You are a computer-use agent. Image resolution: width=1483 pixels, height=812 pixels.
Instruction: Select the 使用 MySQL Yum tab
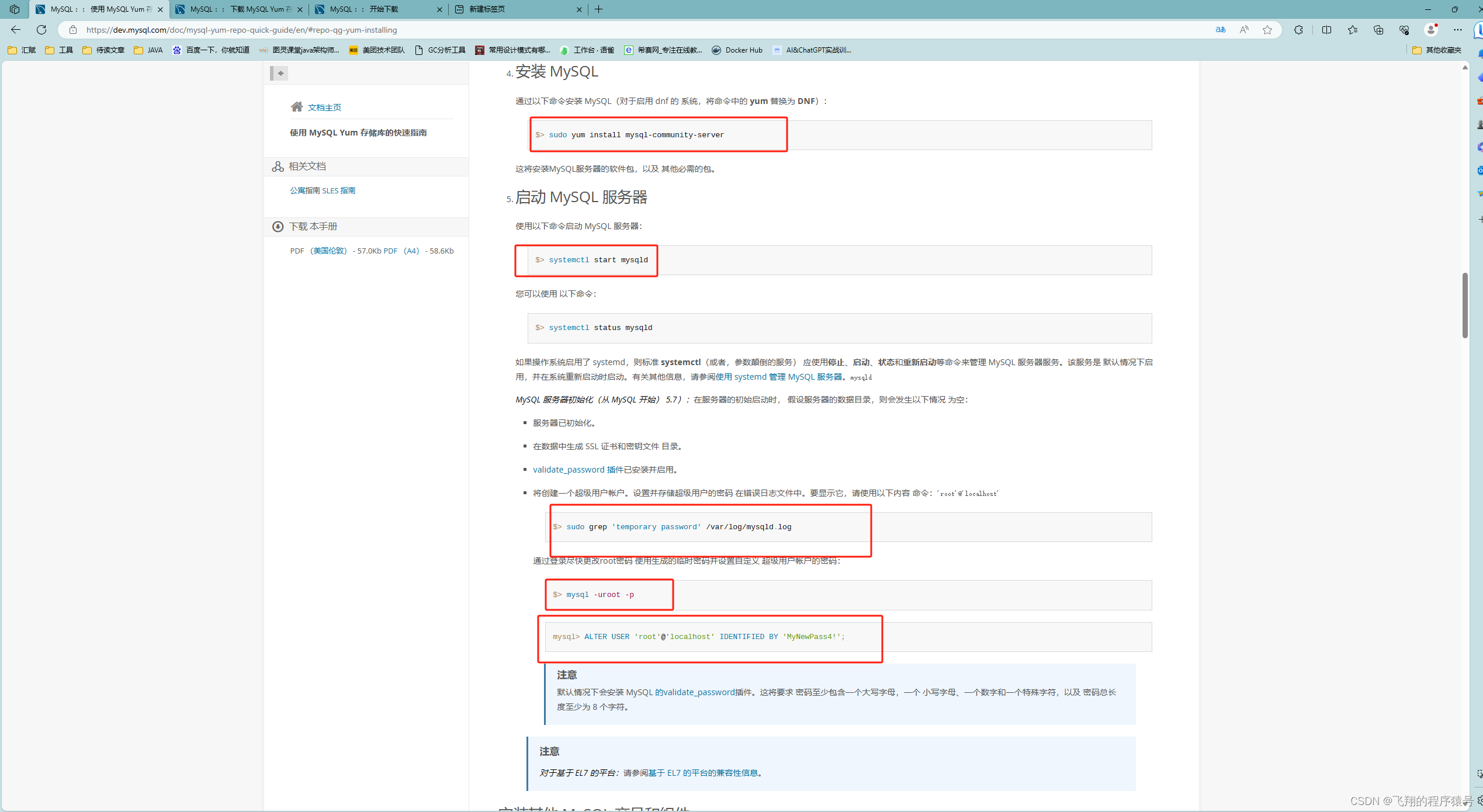[x=99, y=9]
